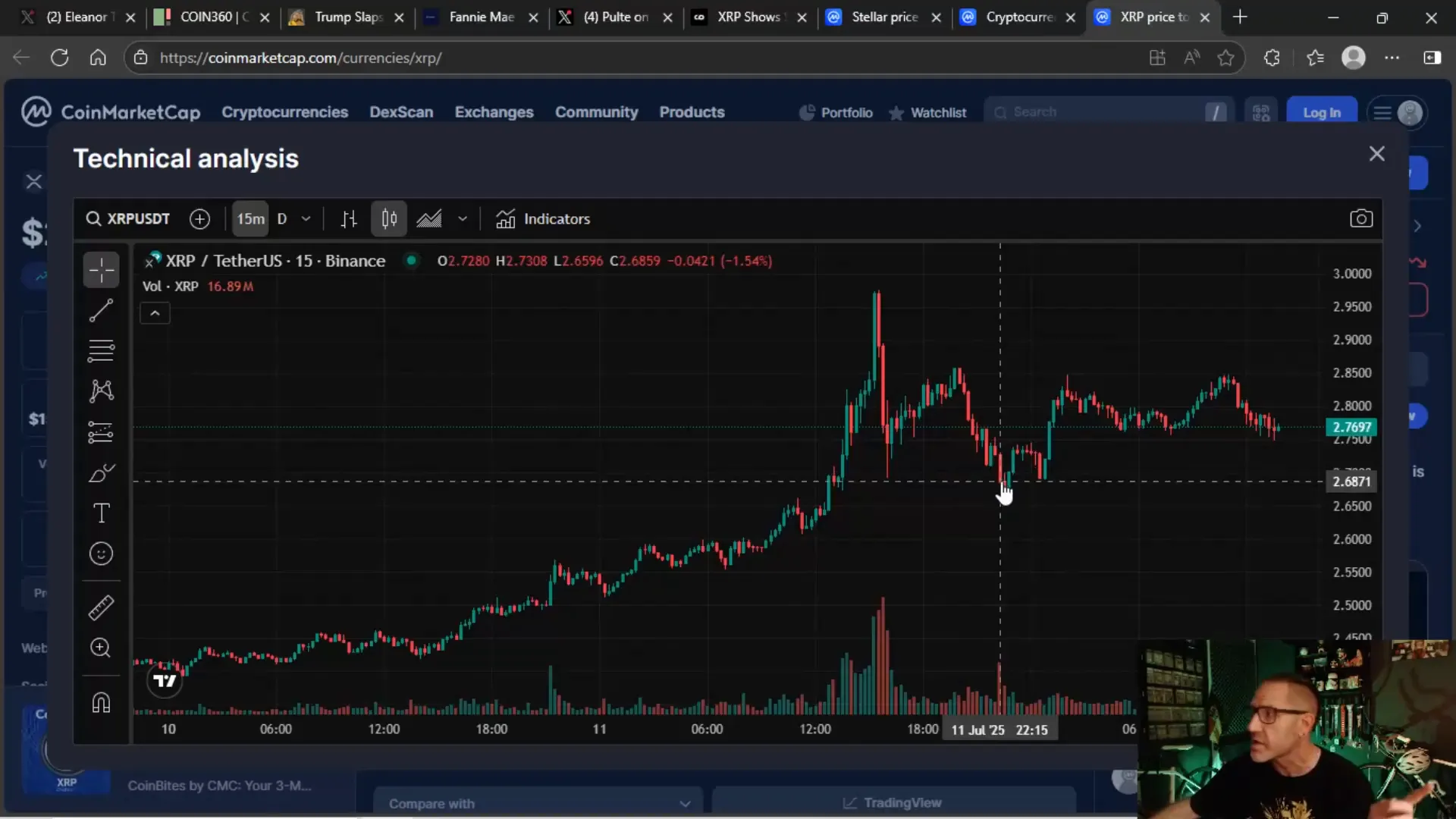This screenshot has height=819, width=1456.
Task: Go to the browser home page
Action: click(x=98, y=58)
